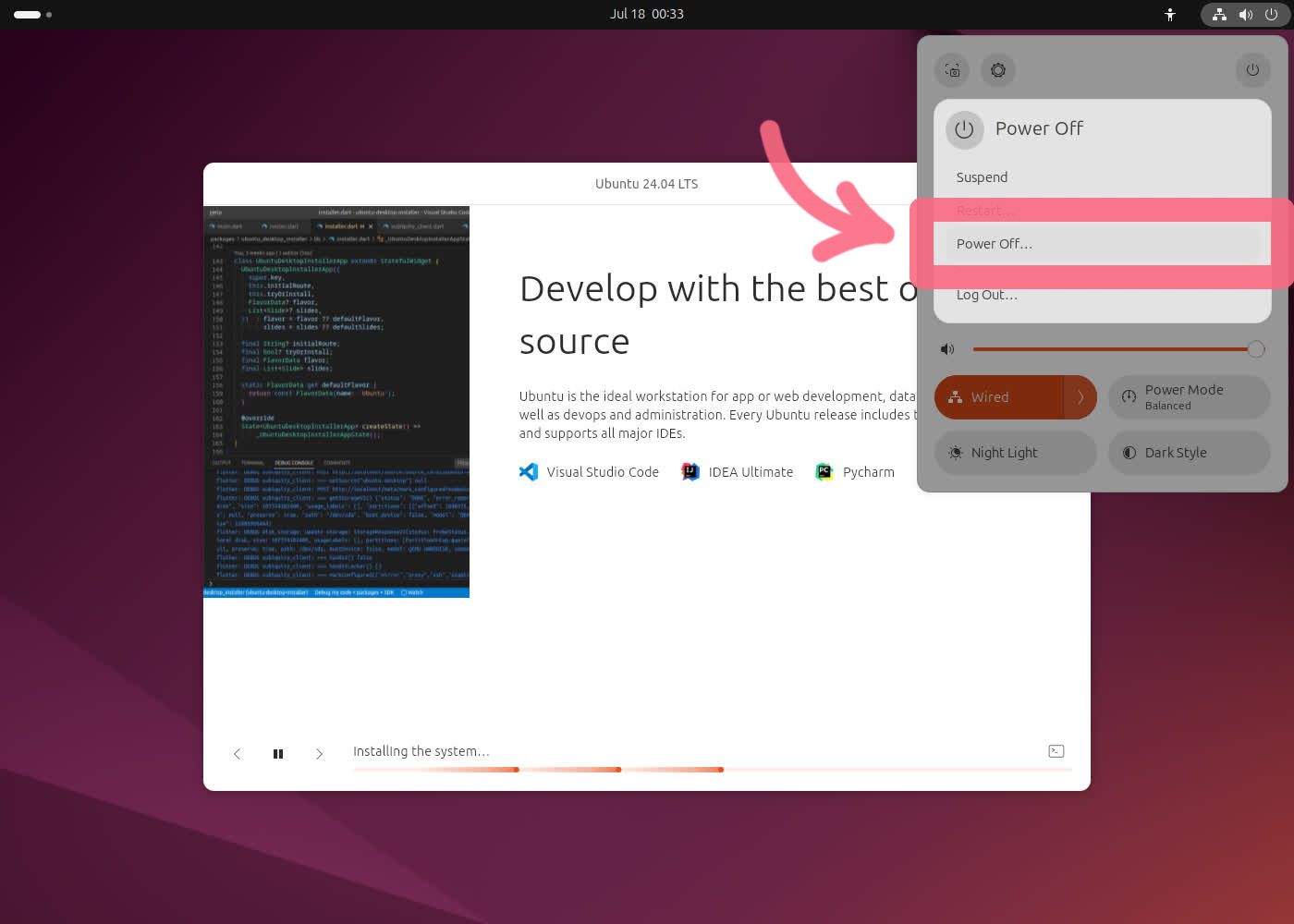The width and height of the screenshot is (1294, 924).
Task: Enable Night Light toggle
Action: (1015, 453)
